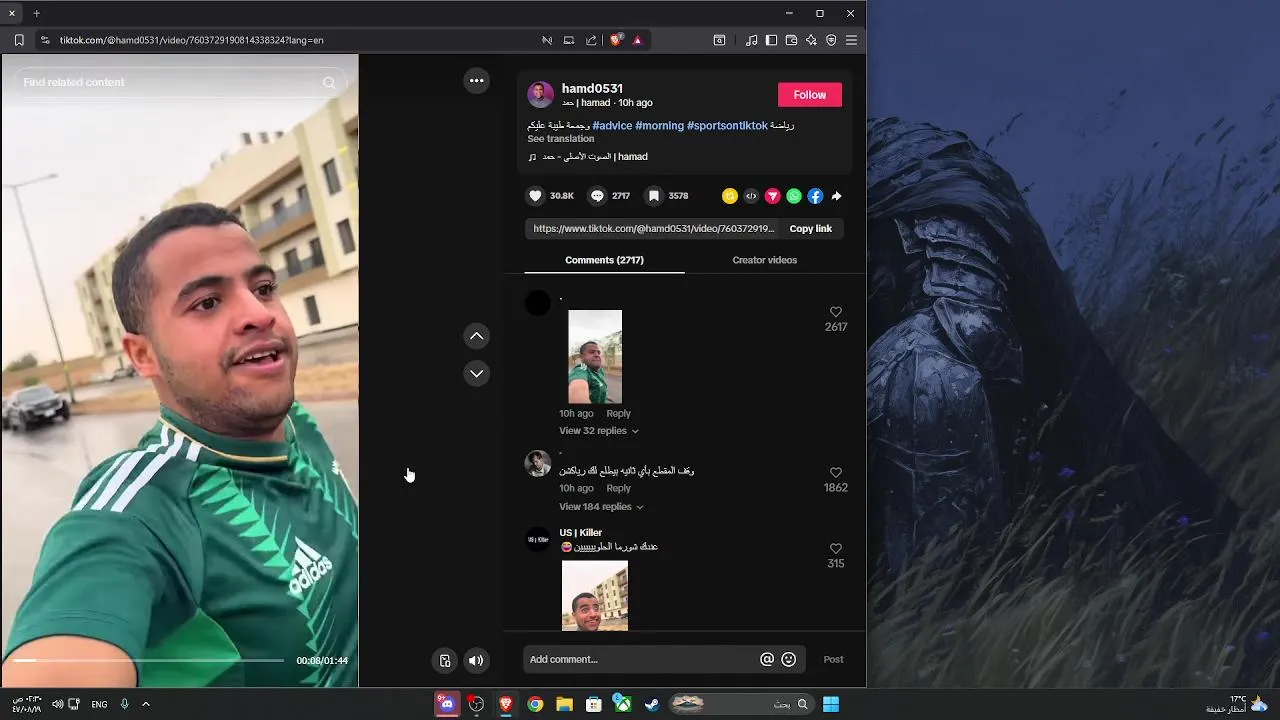Expand View 32 replies
Screen dimensions: 1280x720
pyautogui.click(x=598, y=431)
